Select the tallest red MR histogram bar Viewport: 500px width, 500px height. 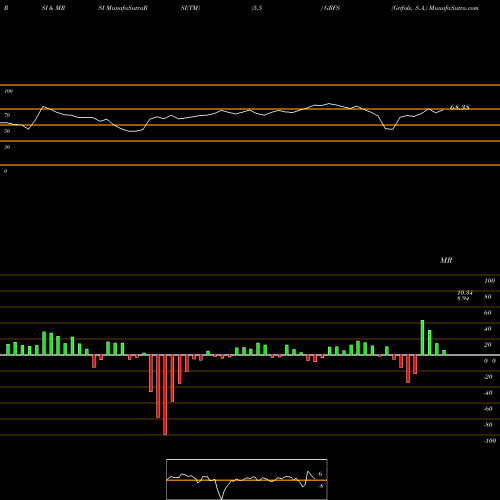point(165,395)
